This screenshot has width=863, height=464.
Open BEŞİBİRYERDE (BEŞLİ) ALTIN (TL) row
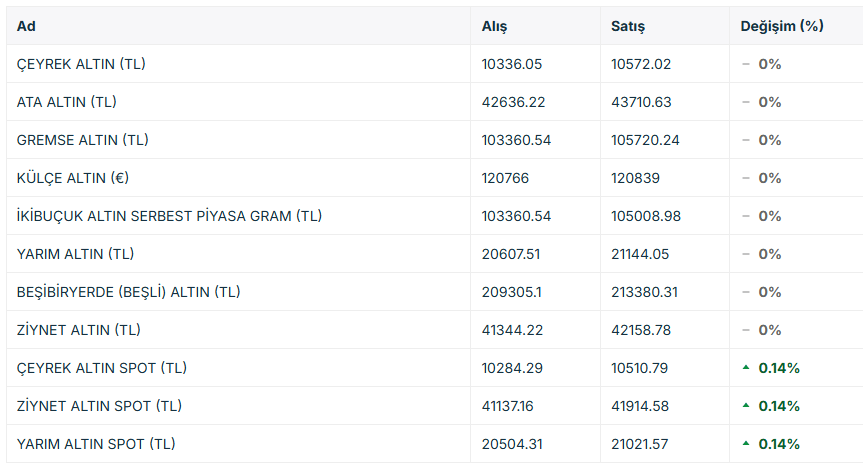[x=435, y=292]
